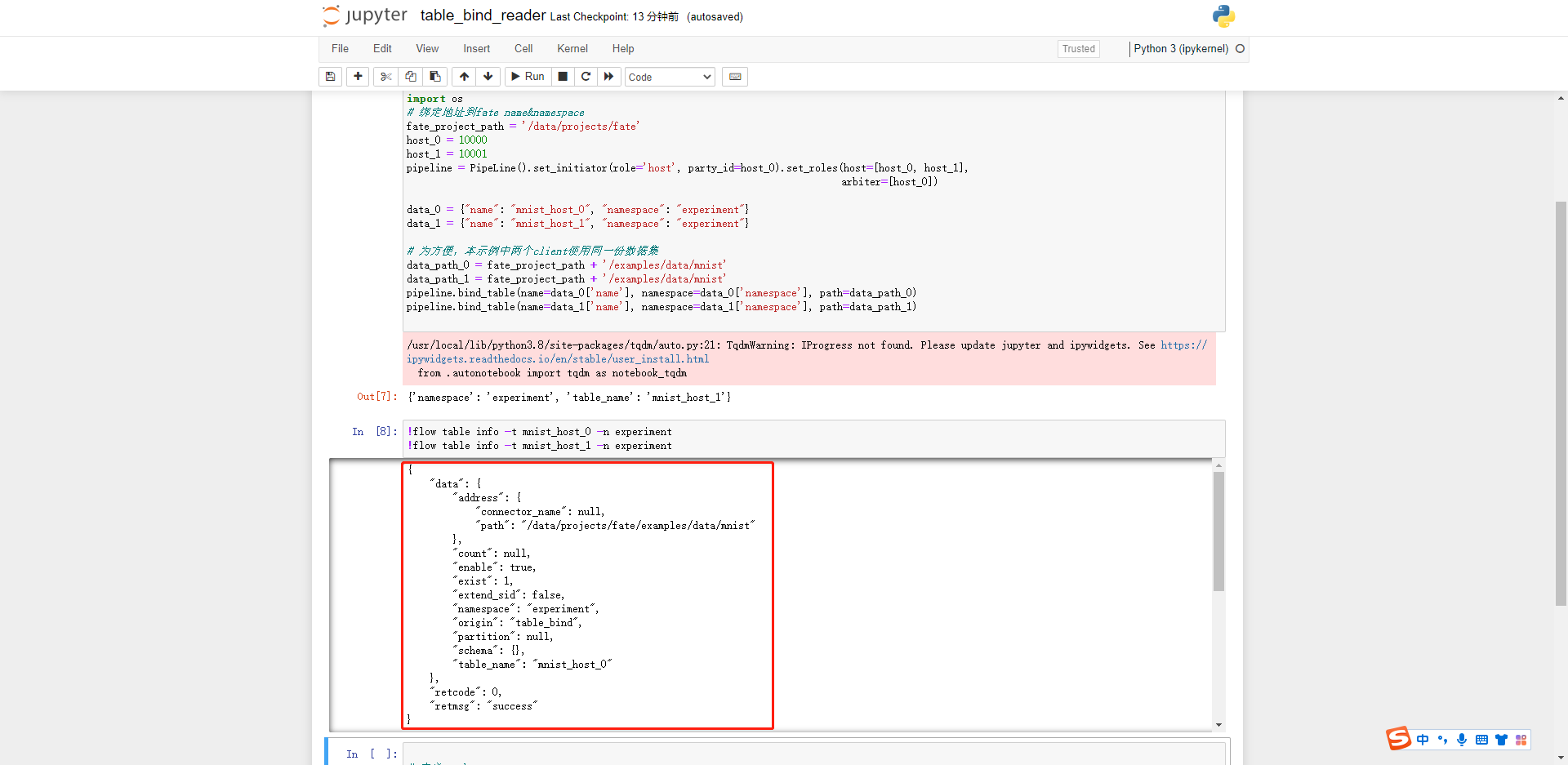This screenshot has width=1568, height=765.
Task: Open the Code cell type dropdown
Action: 669,76
